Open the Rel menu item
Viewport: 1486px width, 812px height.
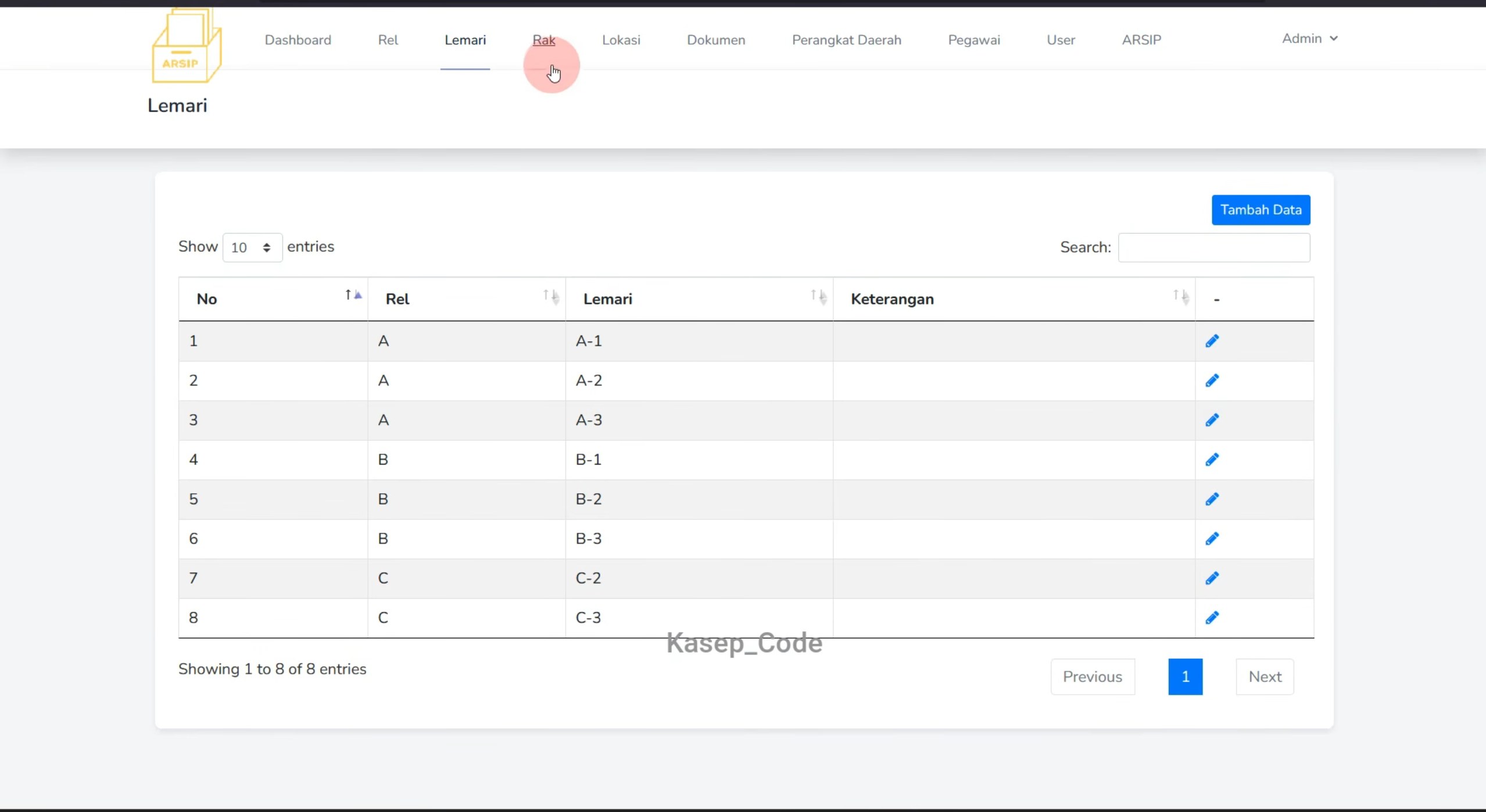(x=388, y=40)
